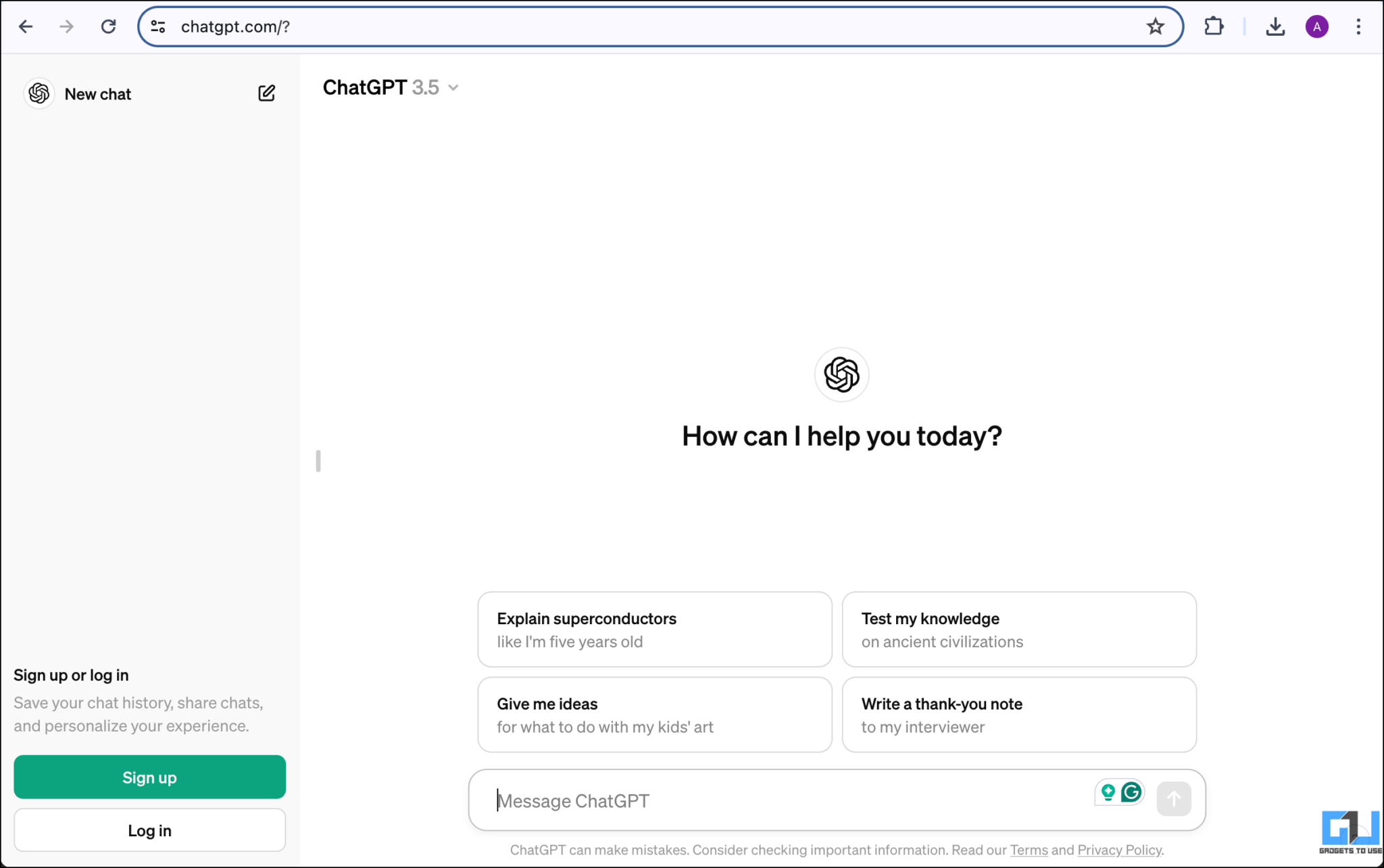
Task: Click the Log in button
Action: pyautogui.click(x=149, y=829)
